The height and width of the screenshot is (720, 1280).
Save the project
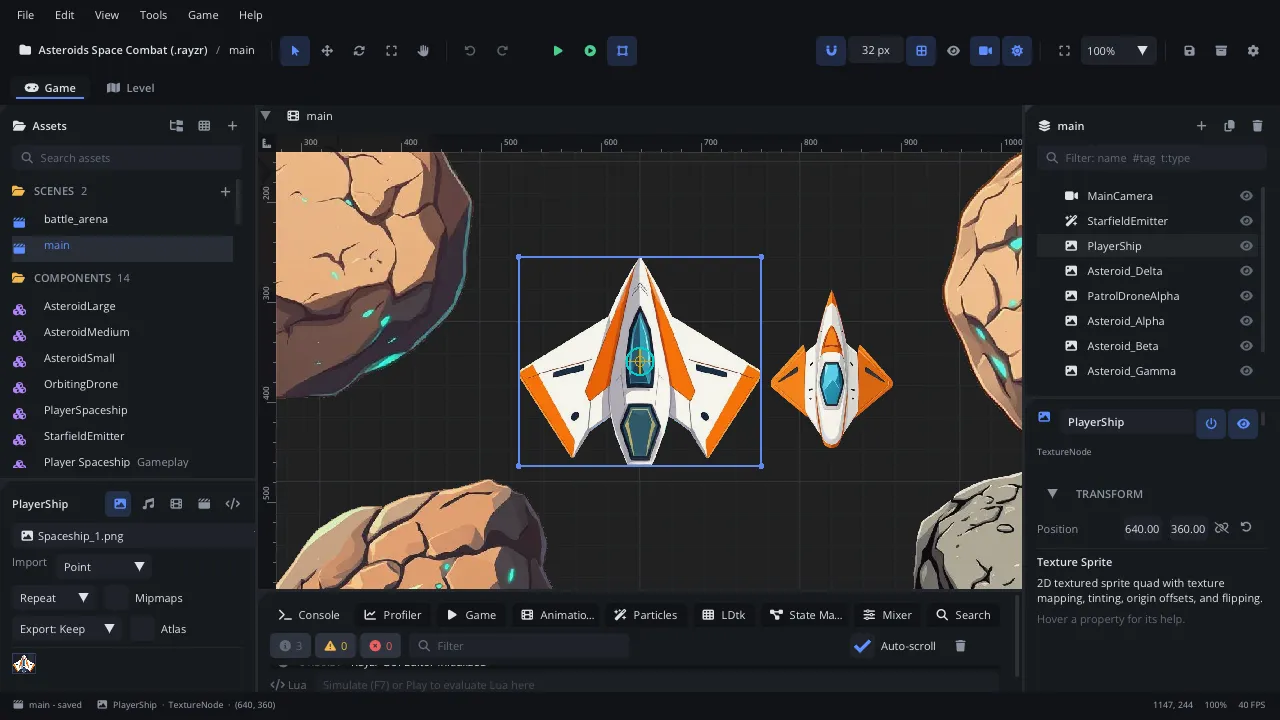1189,51
